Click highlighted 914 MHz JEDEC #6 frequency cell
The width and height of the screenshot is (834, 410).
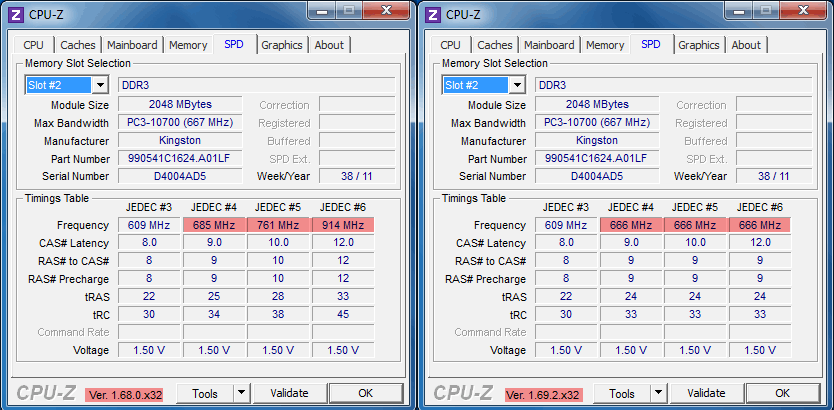point(342,225)
